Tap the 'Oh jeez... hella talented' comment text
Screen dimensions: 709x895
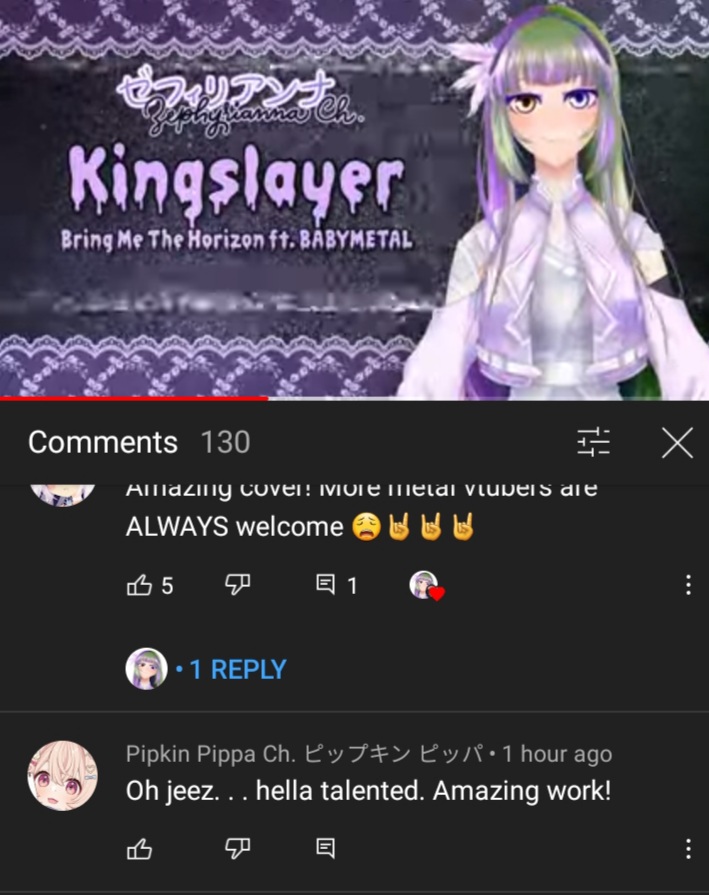click(368, 791)
